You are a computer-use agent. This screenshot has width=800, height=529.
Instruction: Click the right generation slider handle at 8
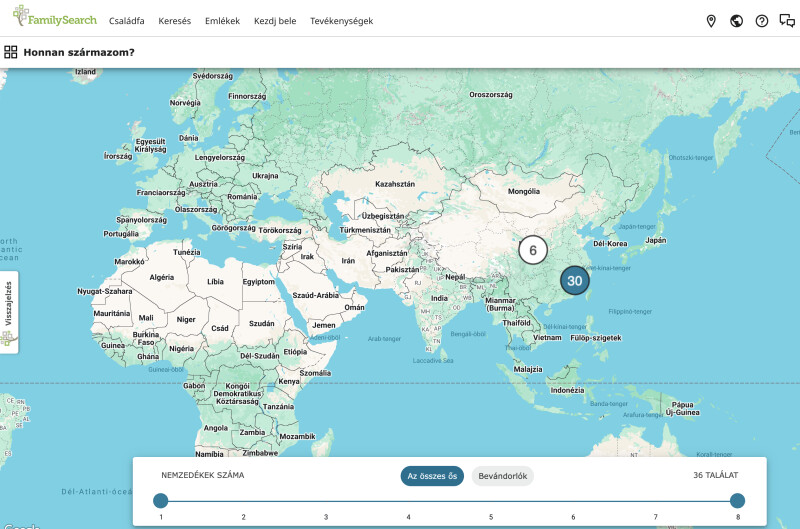coord(737,500)
